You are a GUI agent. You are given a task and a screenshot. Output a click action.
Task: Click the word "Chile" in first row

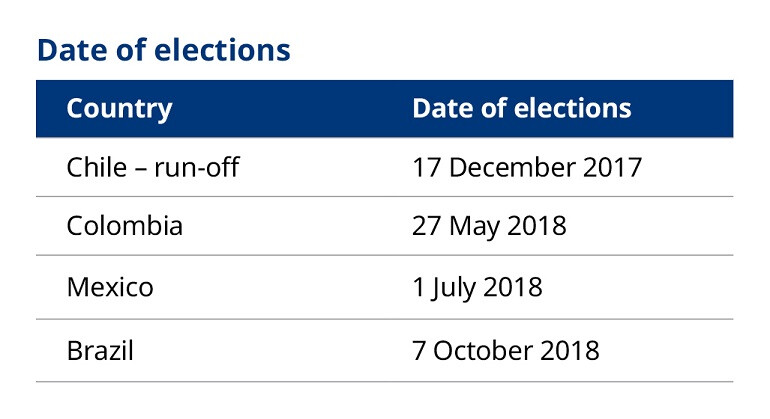97,167
